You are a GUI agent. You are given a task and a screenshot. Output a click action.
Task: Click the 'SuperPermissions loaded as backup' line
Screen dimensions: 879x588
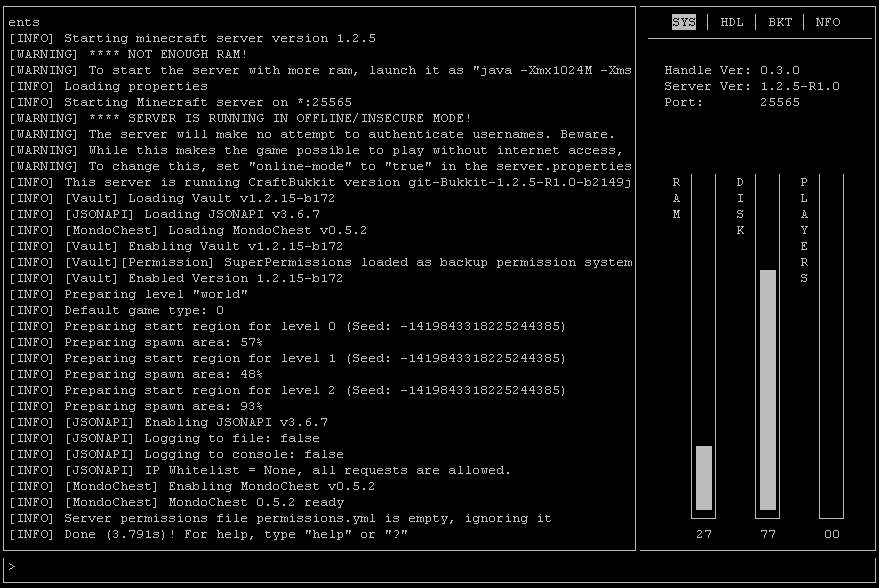tap(320, 262)
